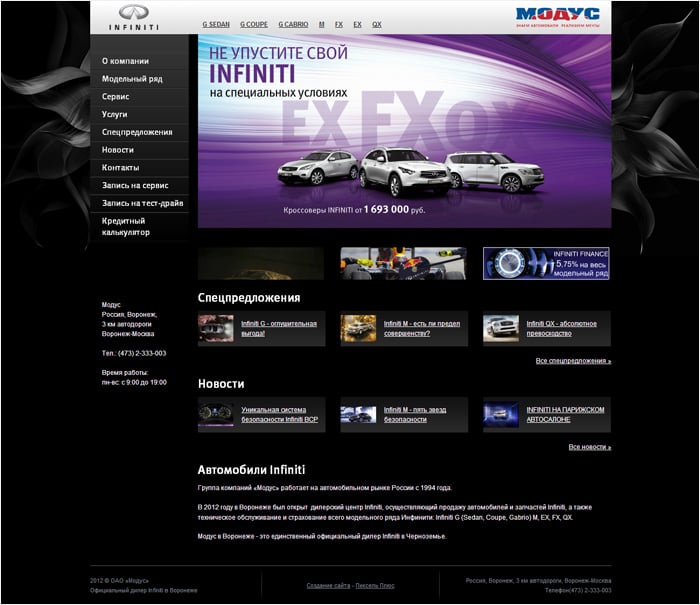Open the Infiniti G offer thumbnail
Screen dimensions: 700x605
(x=216, y=329)
